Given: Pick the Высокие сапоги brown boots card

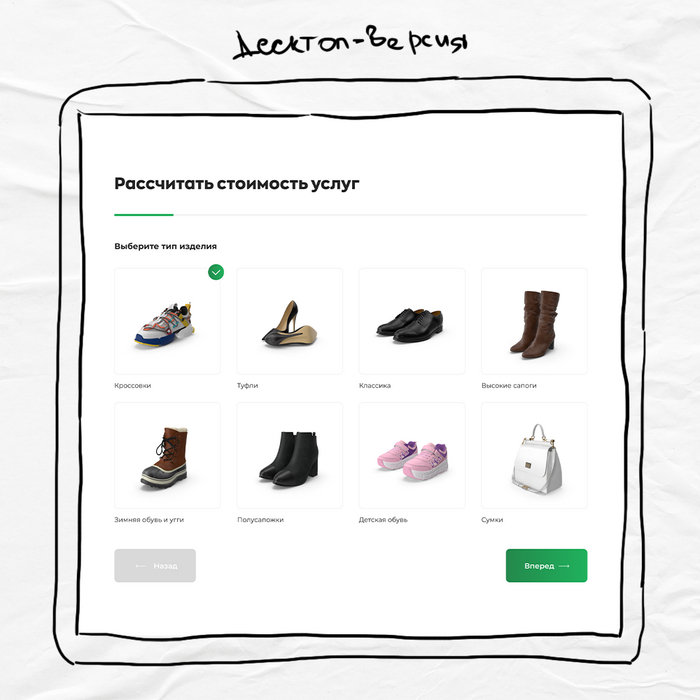Looking at the screenshot, I should pyautogui.click(x=534, y=321).
